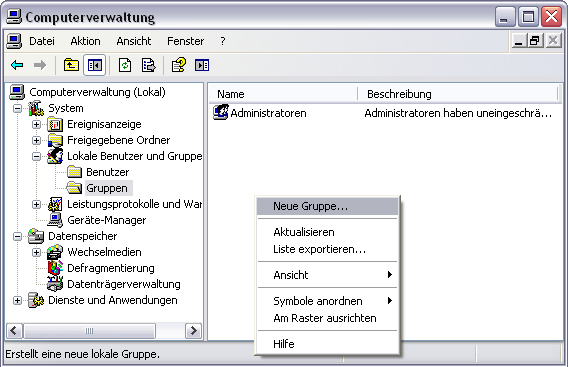Choose Liste exportieren... in context menu
568x367 pixels.
pyautogui.click(x=327, y=249)
